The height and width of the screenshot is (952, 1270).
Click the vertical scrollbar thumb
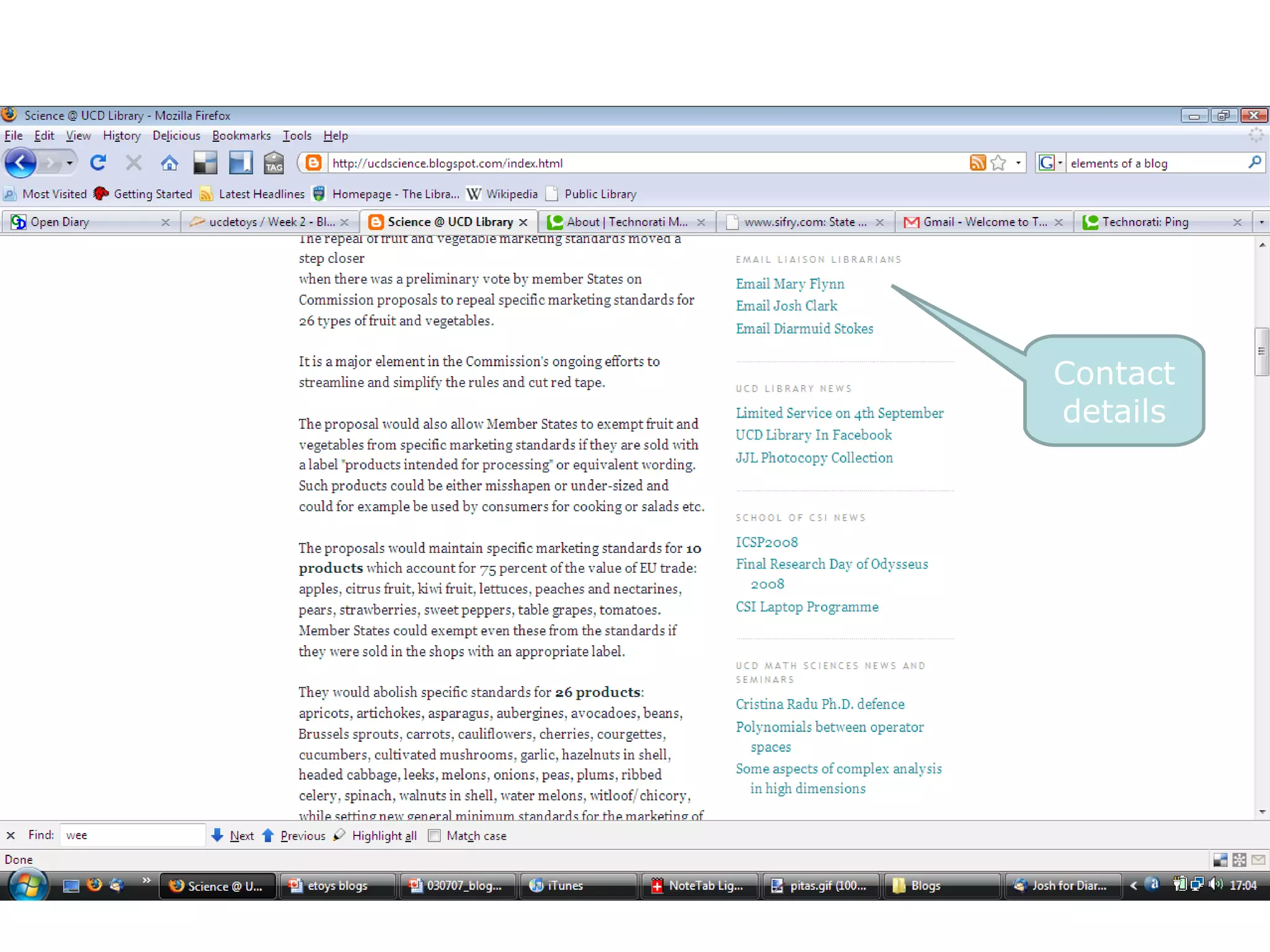point(1261,351)
